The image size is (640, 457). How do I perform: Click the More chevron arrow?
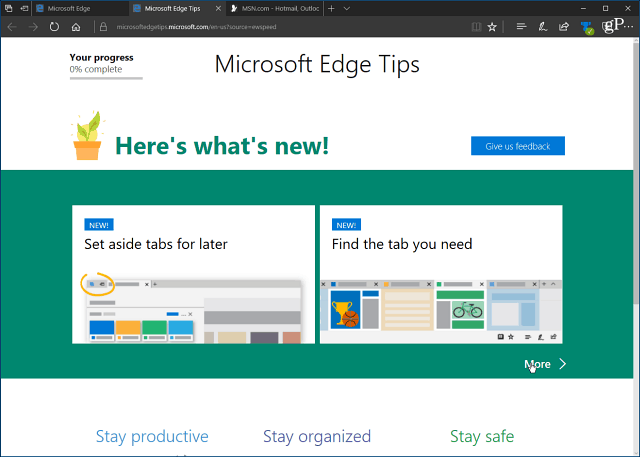coord(562,364)
